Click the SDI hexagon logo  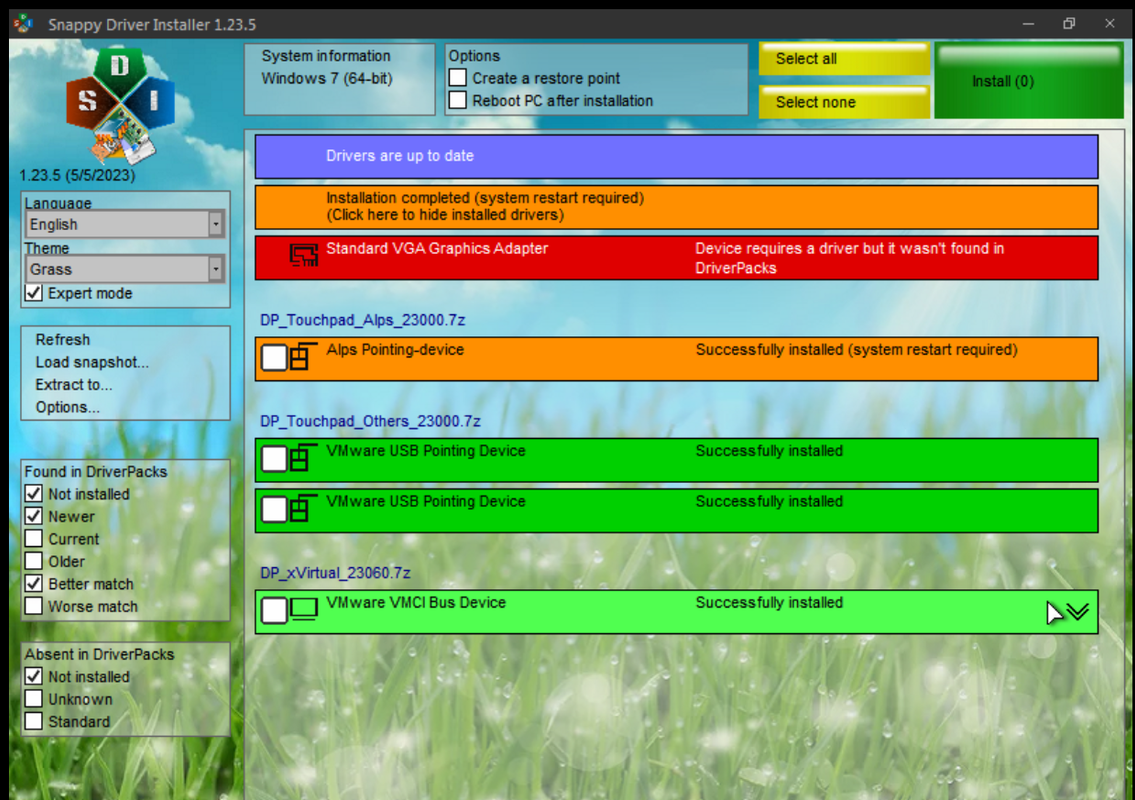(x=120, y=106)
